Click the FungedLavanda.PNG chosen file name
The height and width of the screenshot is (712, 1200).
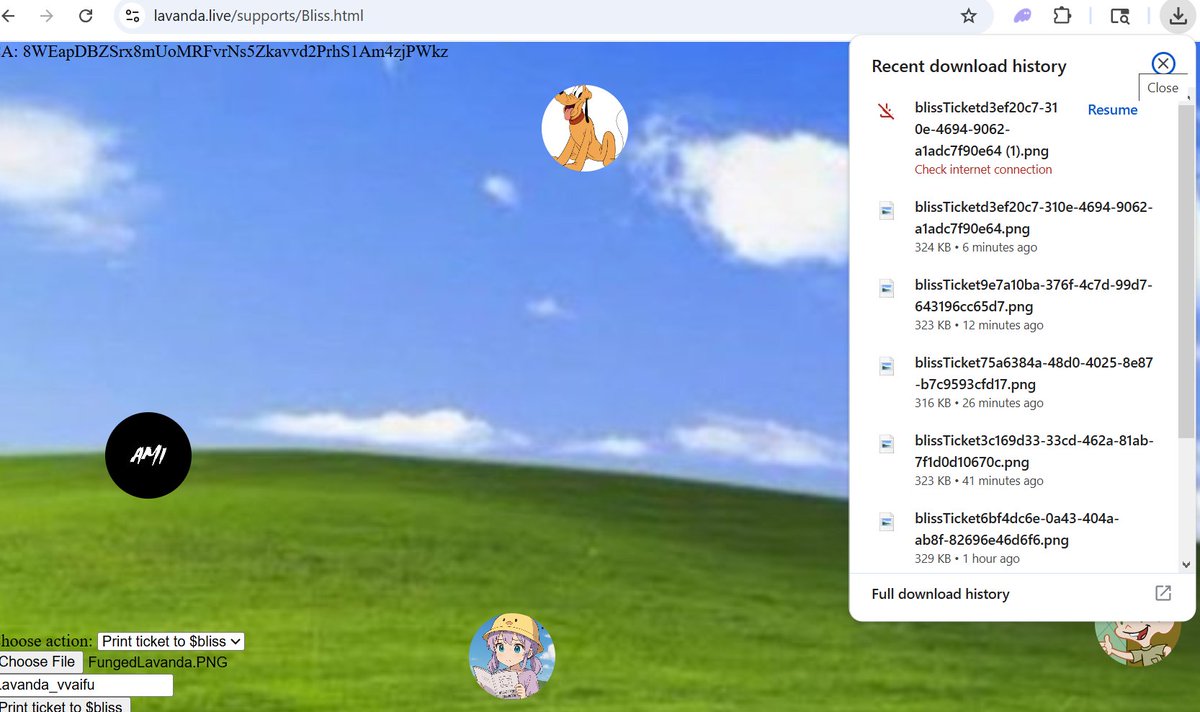coord(158,662)
